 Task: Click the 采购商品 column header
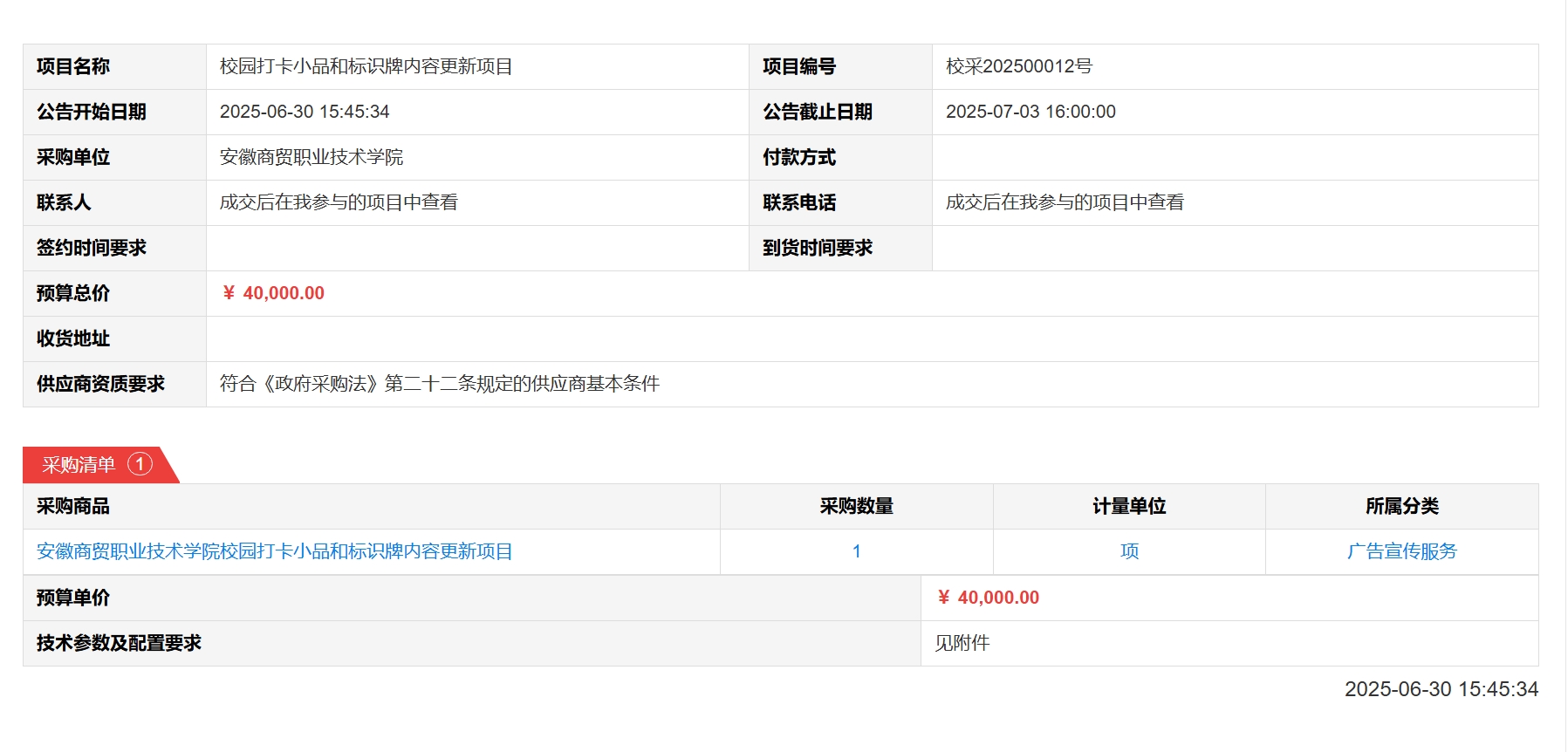[73, 506]
